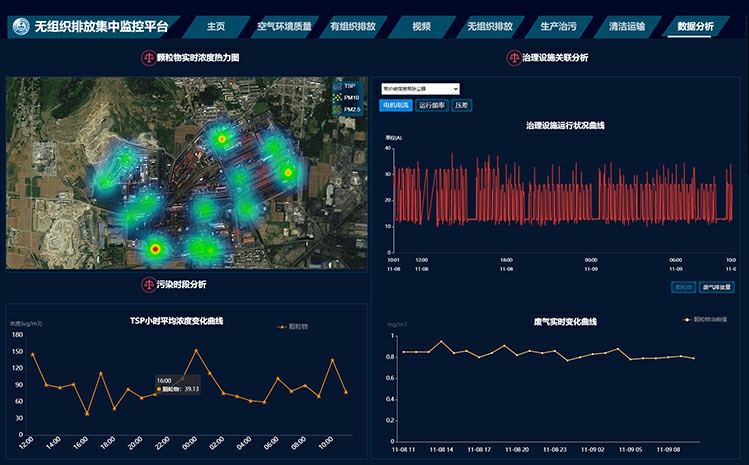Click the TSP layer icon on map
Viewport: 749px width, 465px height.
tap(338, 86)
